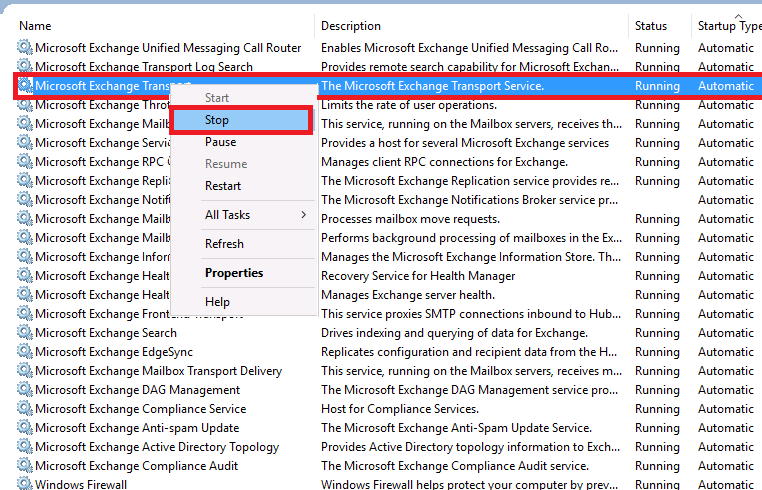Click description 'Host for Compliance Services.'
The height and width of the screenshot is (490, 762).
[400, 409]
